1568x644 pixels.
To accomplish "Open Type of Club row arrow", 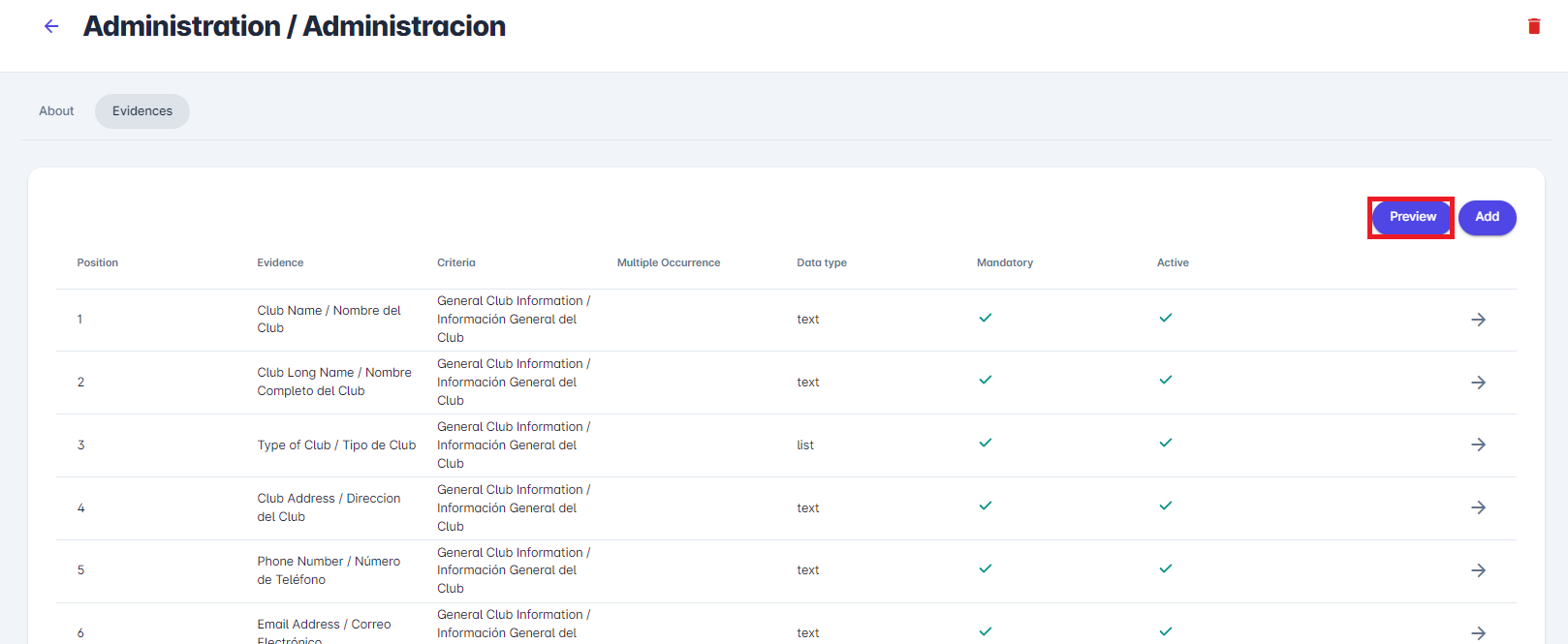I will pyautogui.click(x=1478, y=445).
